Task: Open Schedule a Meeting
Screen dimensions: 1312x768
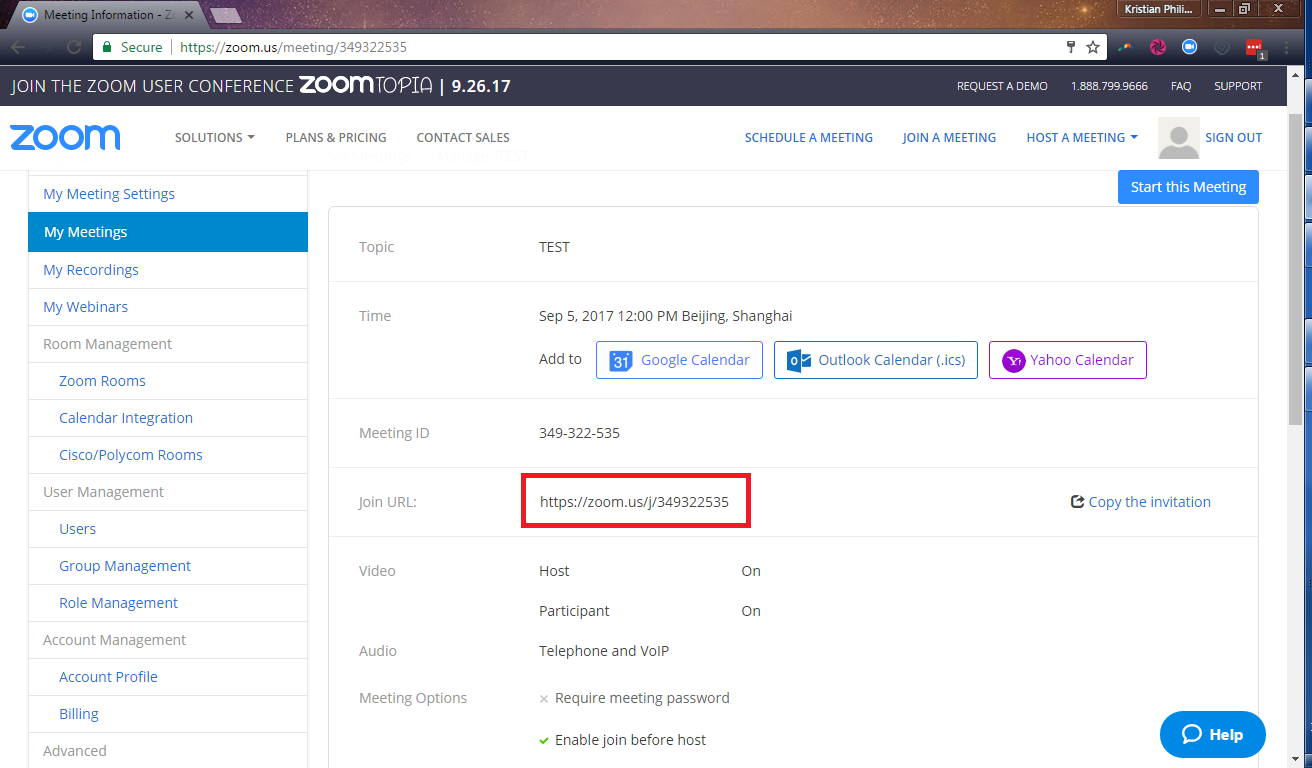Action: tap(809, 138)
